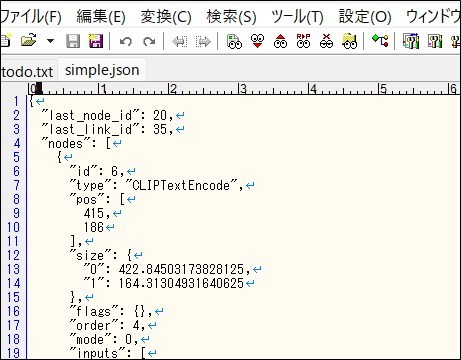Click the value 186 on line 10
The height and width of the screenshot is (360, 461).
pyautogui.click(x=94, y=227)
